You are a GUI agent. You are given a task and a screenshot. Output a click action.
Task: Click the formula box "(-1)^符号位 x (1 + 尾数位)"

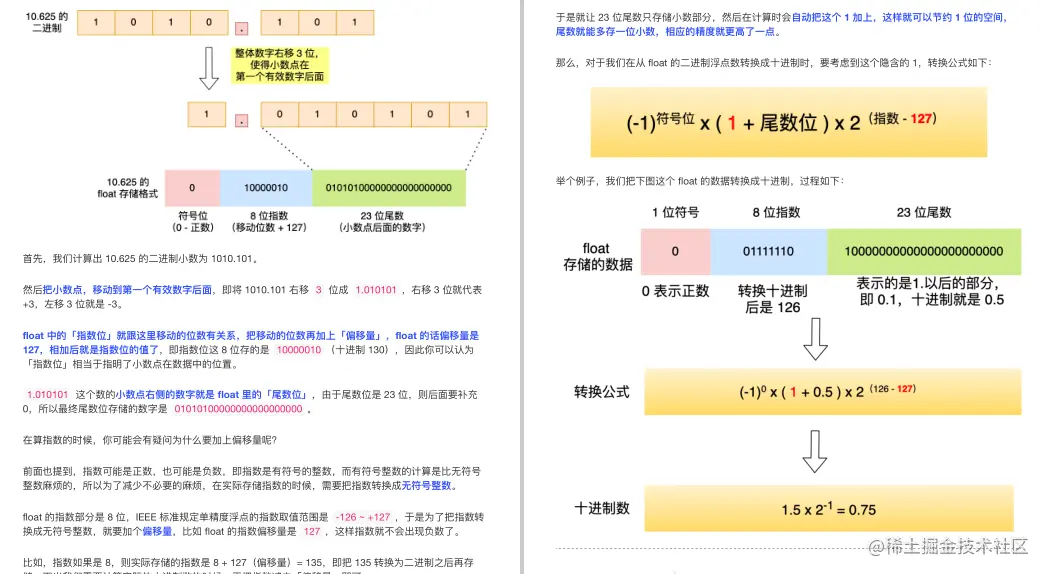789,122
